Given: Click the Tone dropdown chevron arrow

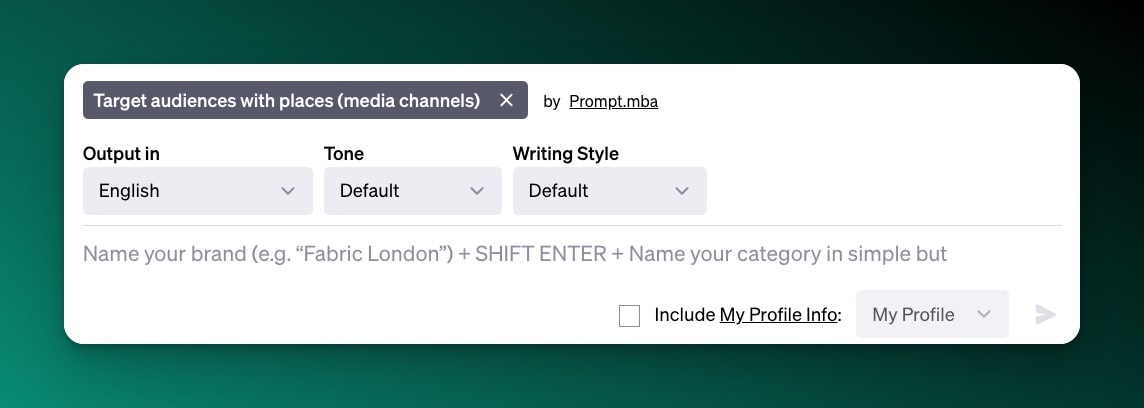Looking at the screenshot, I should pyautogui.click(x=477, y=191).
